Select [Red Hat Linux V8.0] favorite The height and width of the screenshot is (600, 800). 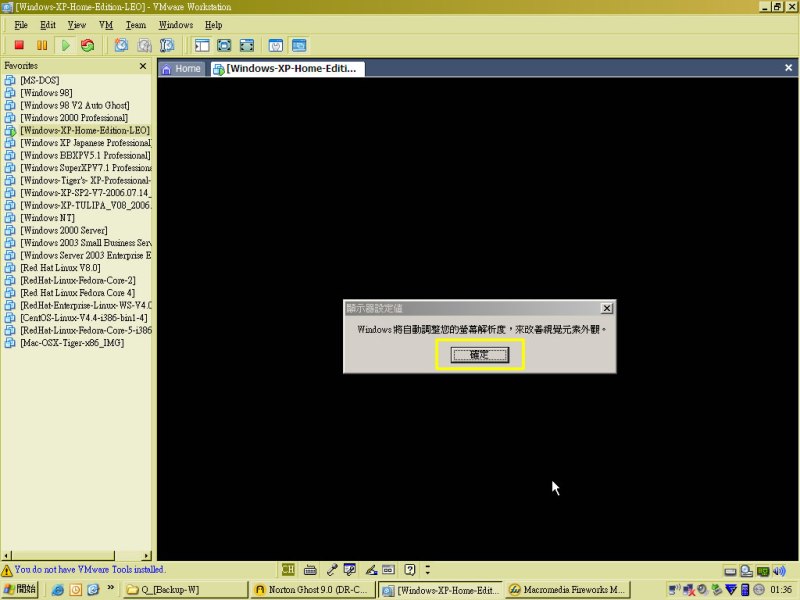[60, 268]
